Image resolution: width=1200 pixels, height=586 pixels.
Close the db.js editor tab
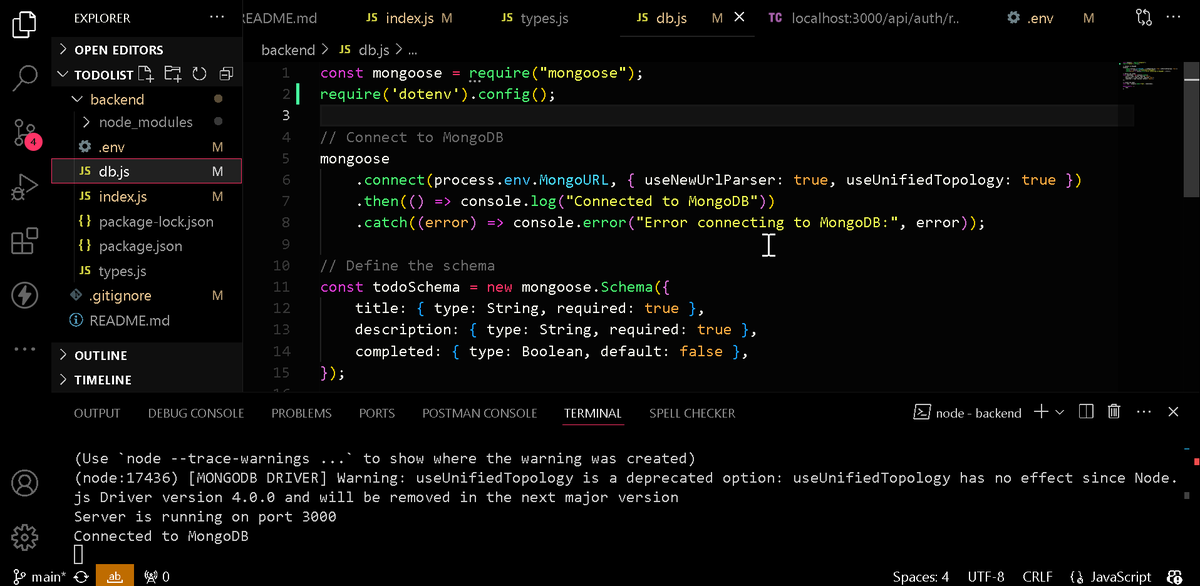pyautogui.click(x=739, y=18)
